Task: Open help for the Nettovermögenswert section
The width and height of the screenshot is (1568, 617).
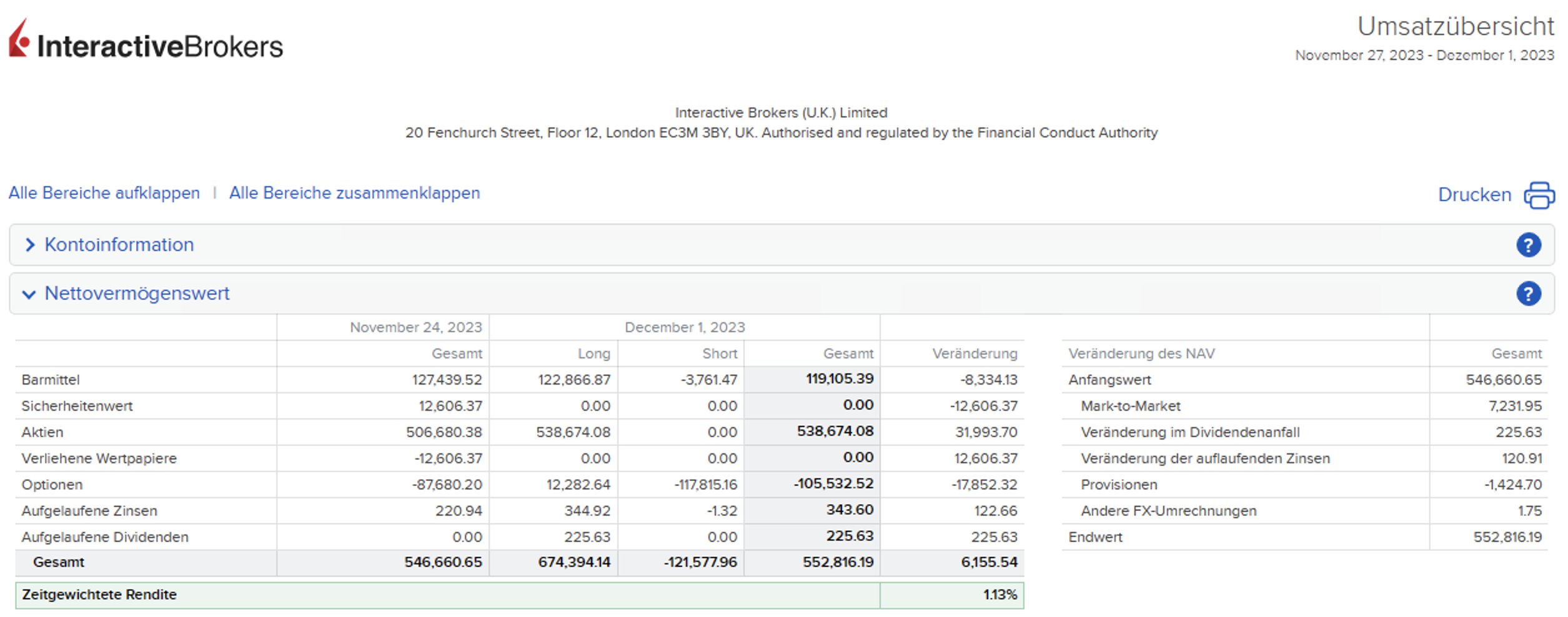Action: [1528, 294]
